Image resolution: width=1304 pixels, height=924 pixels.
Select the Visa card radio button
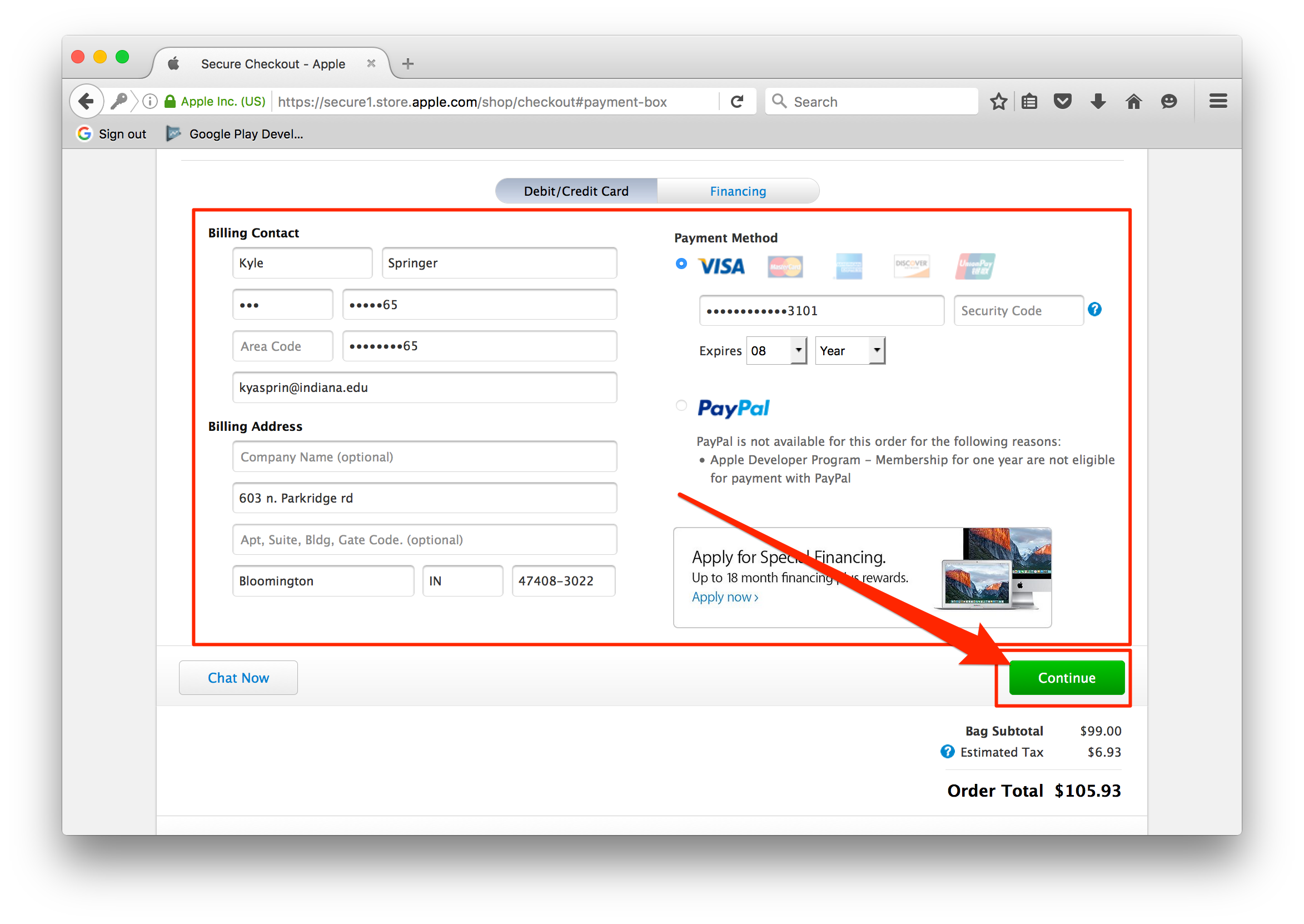(x=681, y=264)
